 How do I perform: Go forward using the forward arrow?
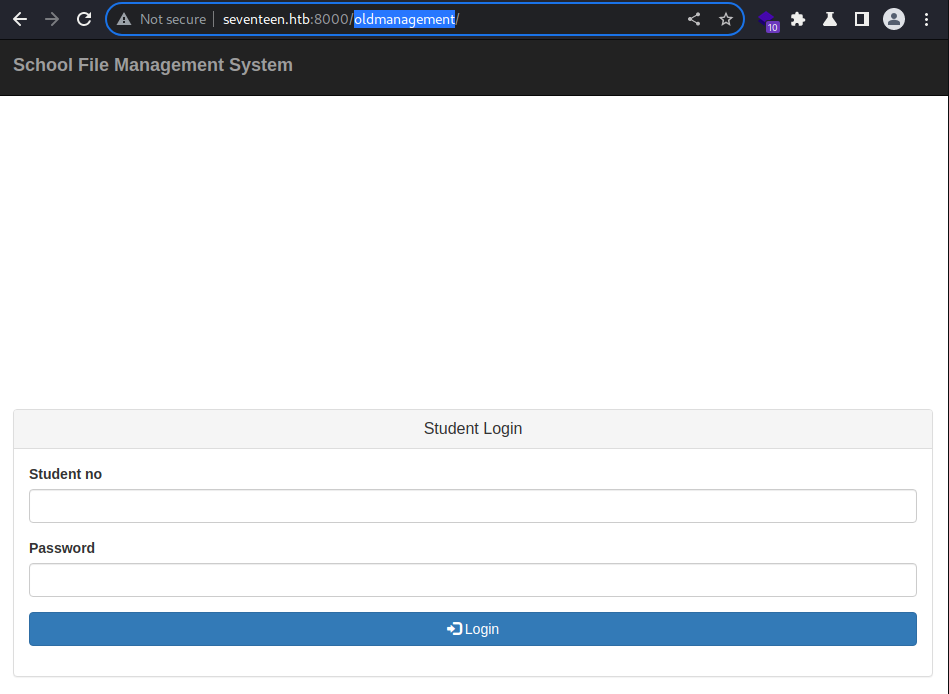click(x=52, y=19)
